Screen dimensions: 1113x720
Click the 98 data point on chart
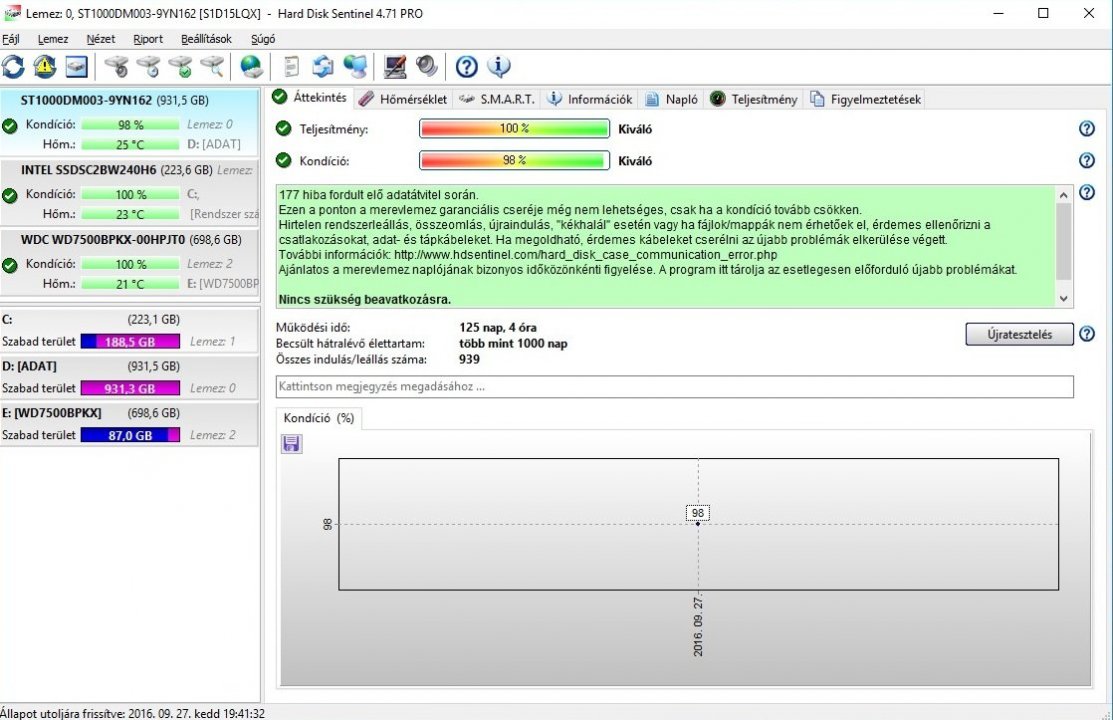tap(698, 523)
